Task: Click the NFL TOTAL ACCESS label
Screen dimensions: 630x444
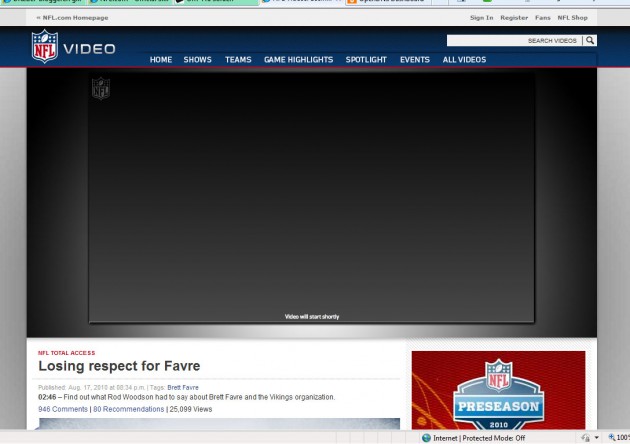Action: (x=67, y=353)
